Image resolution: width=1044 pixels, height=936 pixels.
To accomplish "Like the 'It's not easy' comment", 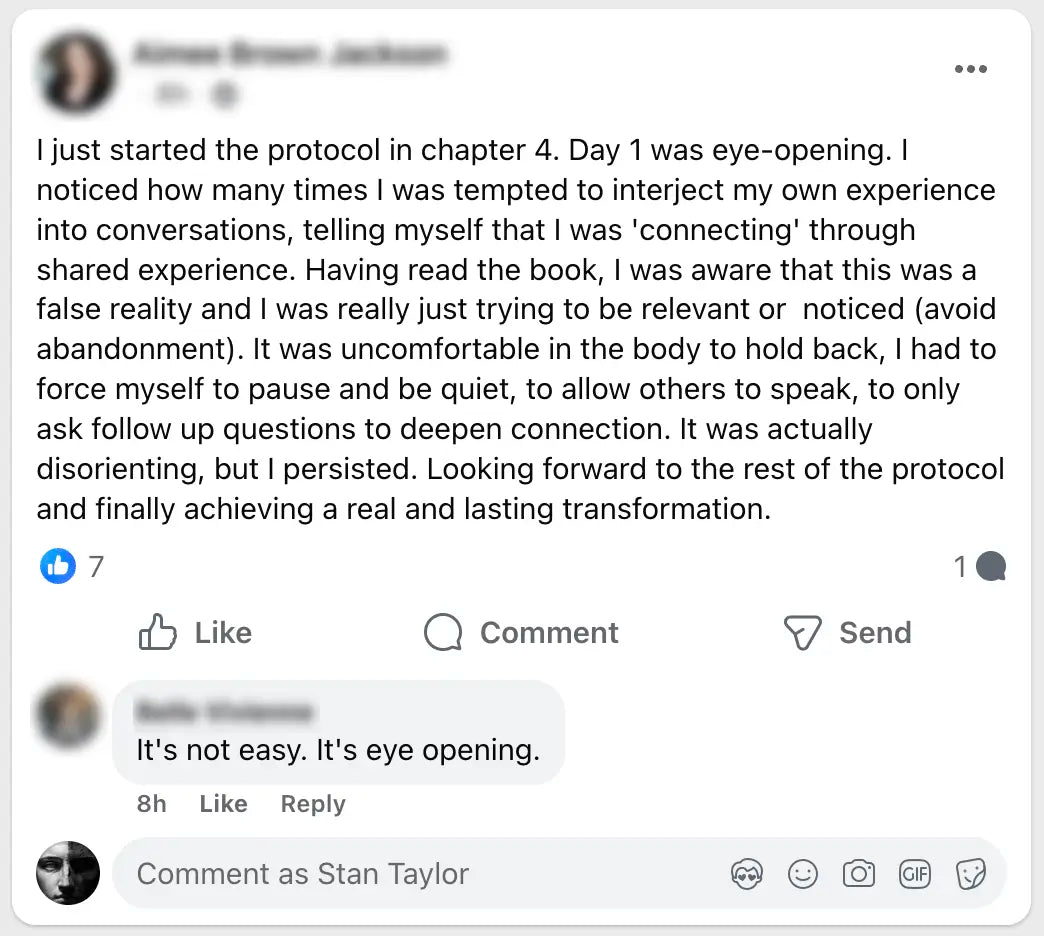I will click(223, 804).
